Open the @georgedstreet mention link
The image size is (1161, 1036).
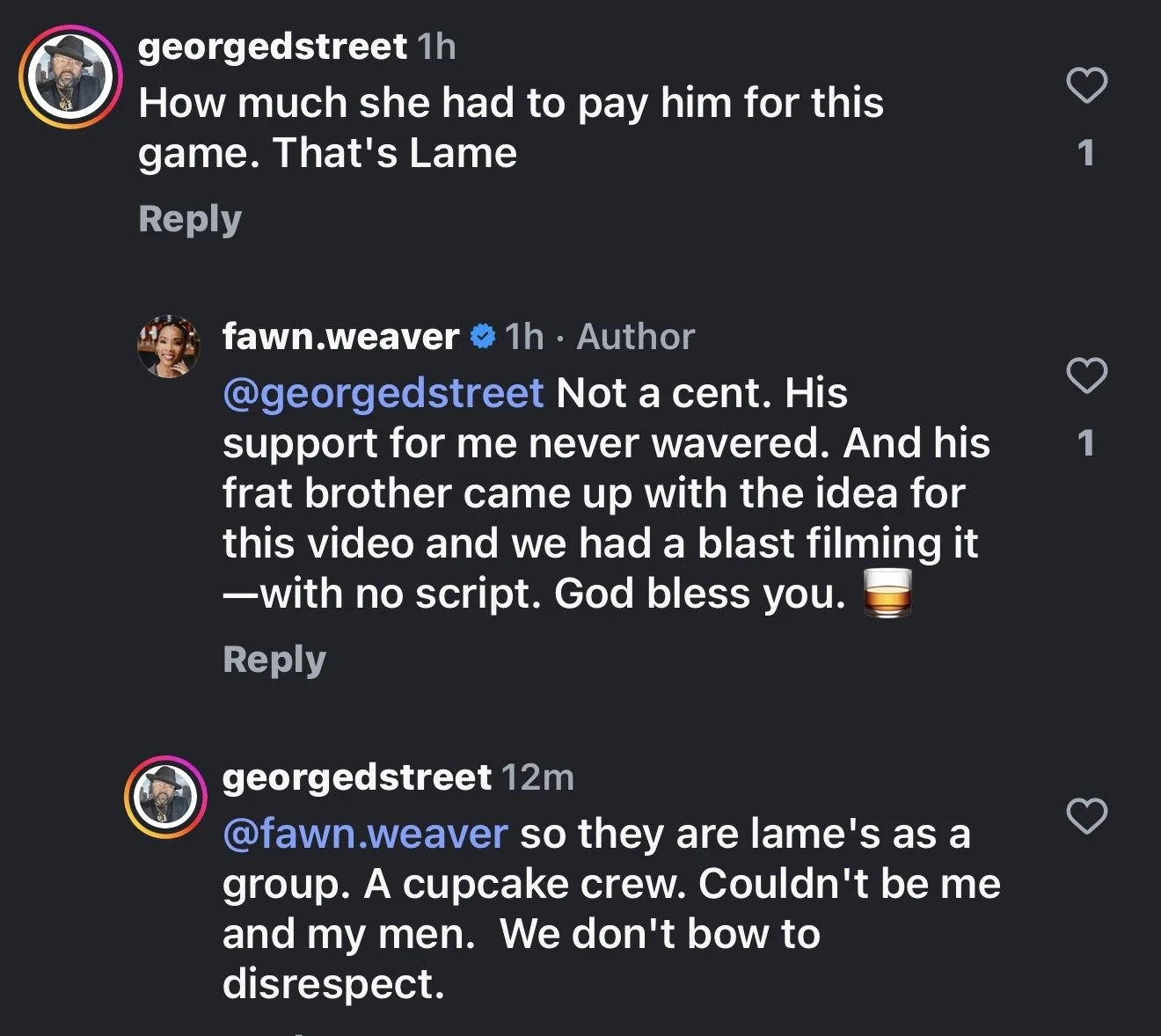pos(383,393)
